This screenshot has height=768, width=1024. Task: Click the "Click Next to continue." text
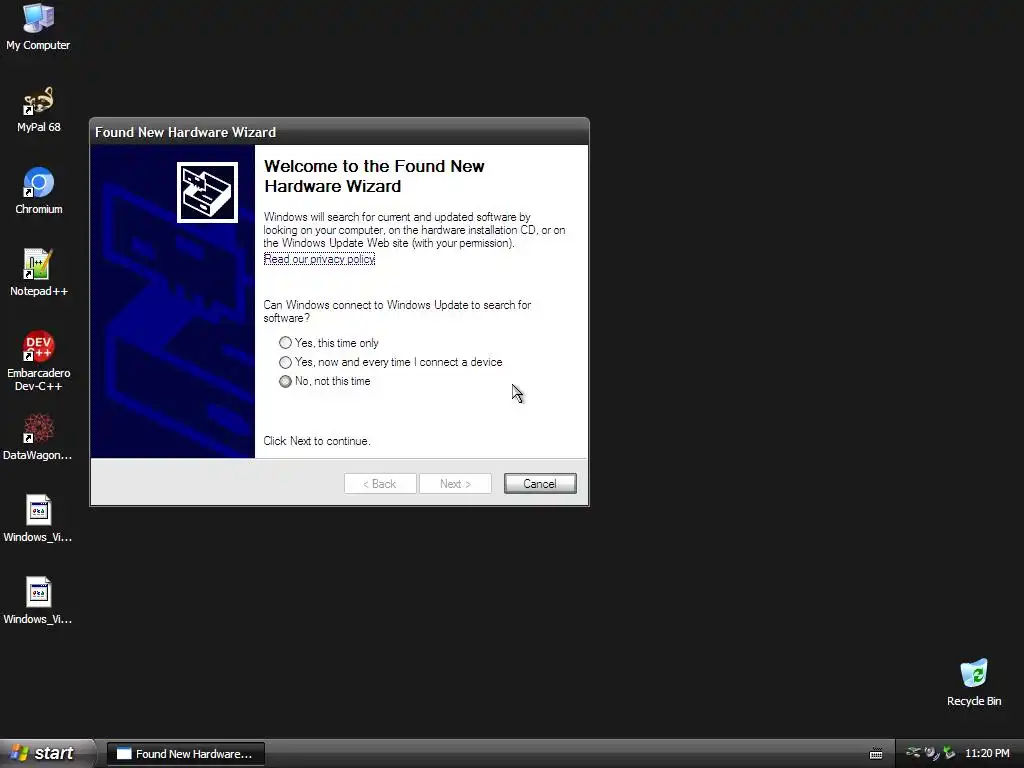click(317, 441)
